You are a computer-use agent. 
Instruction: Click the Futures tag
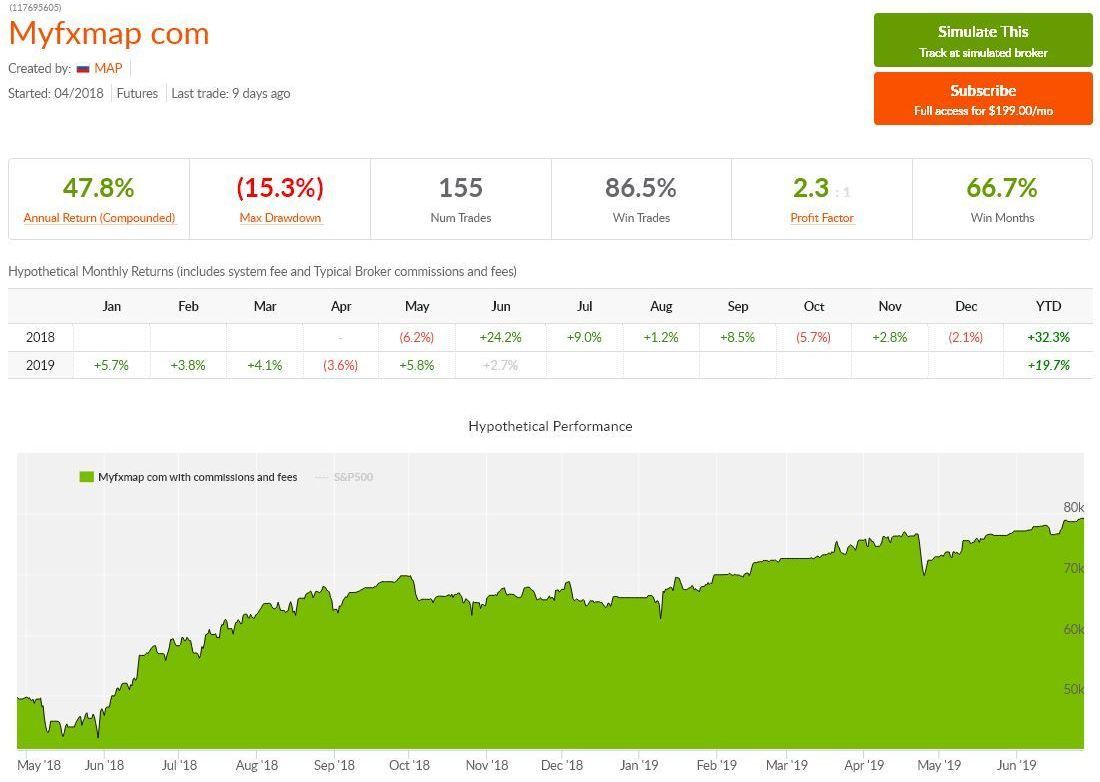click(x=137, y=93)
